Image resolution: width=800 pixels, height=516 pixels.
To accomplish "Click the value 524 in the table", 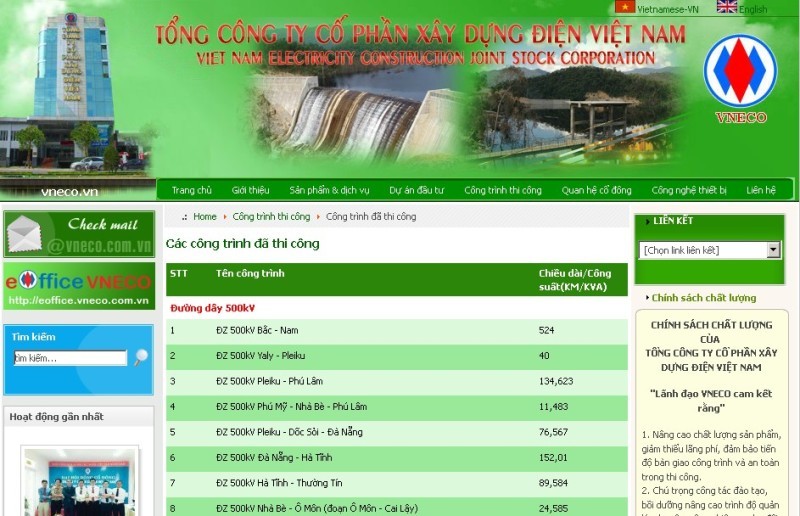I will (x=546, y=330).
